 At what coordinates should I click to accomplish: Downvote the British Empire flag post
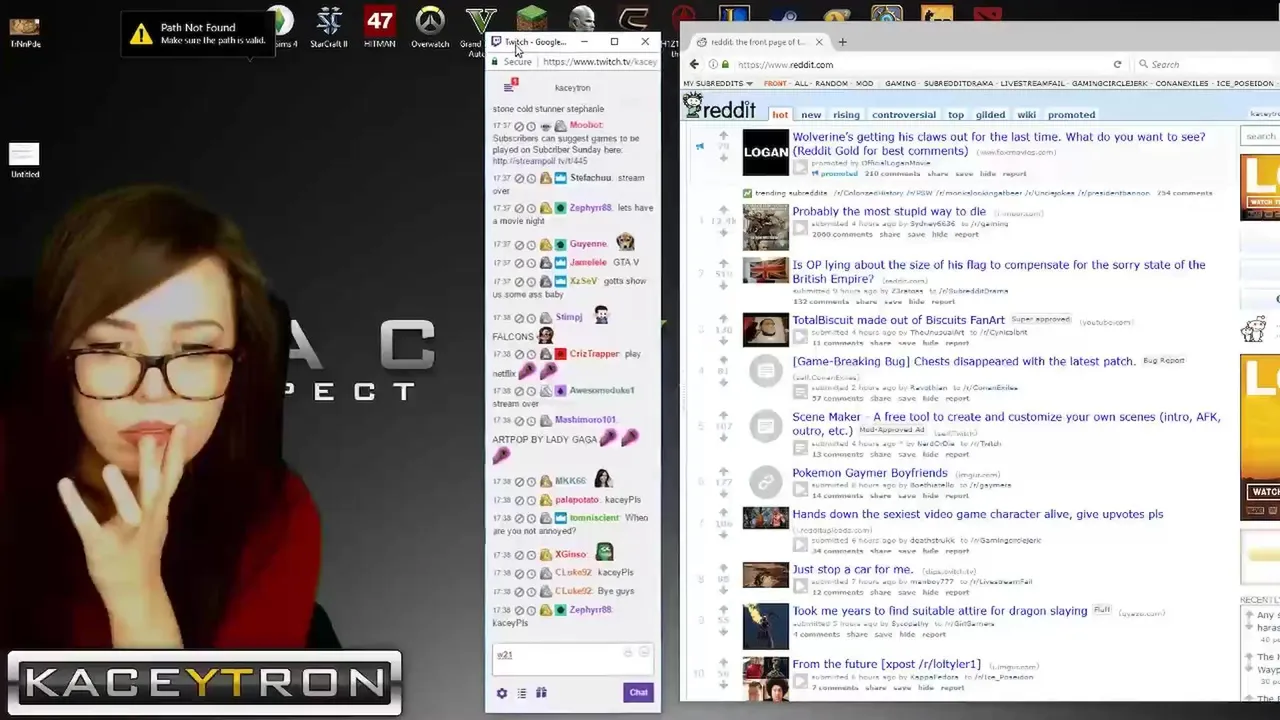tap(723, 286)
